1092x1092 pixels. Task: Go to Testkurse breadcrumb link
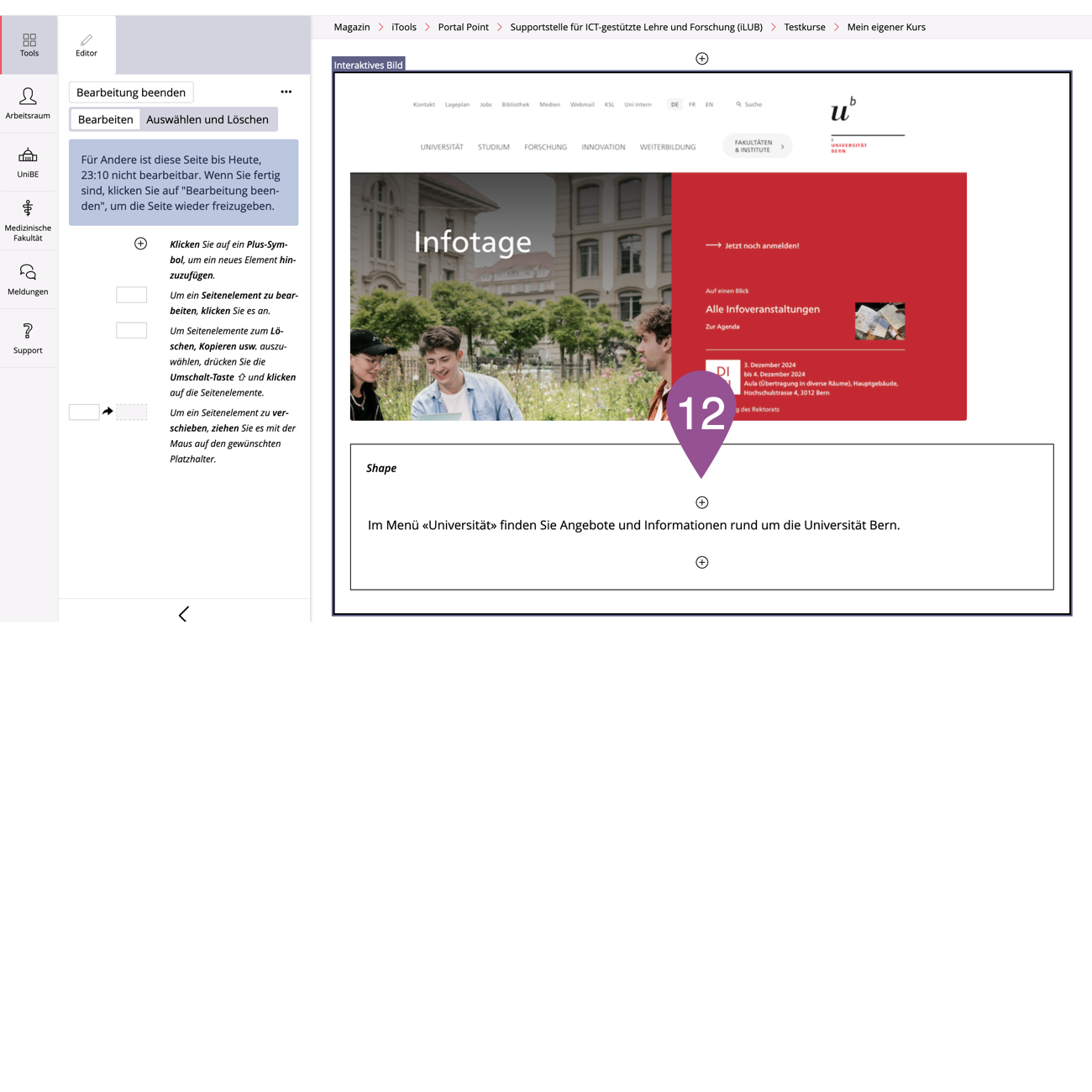point(805,27)
